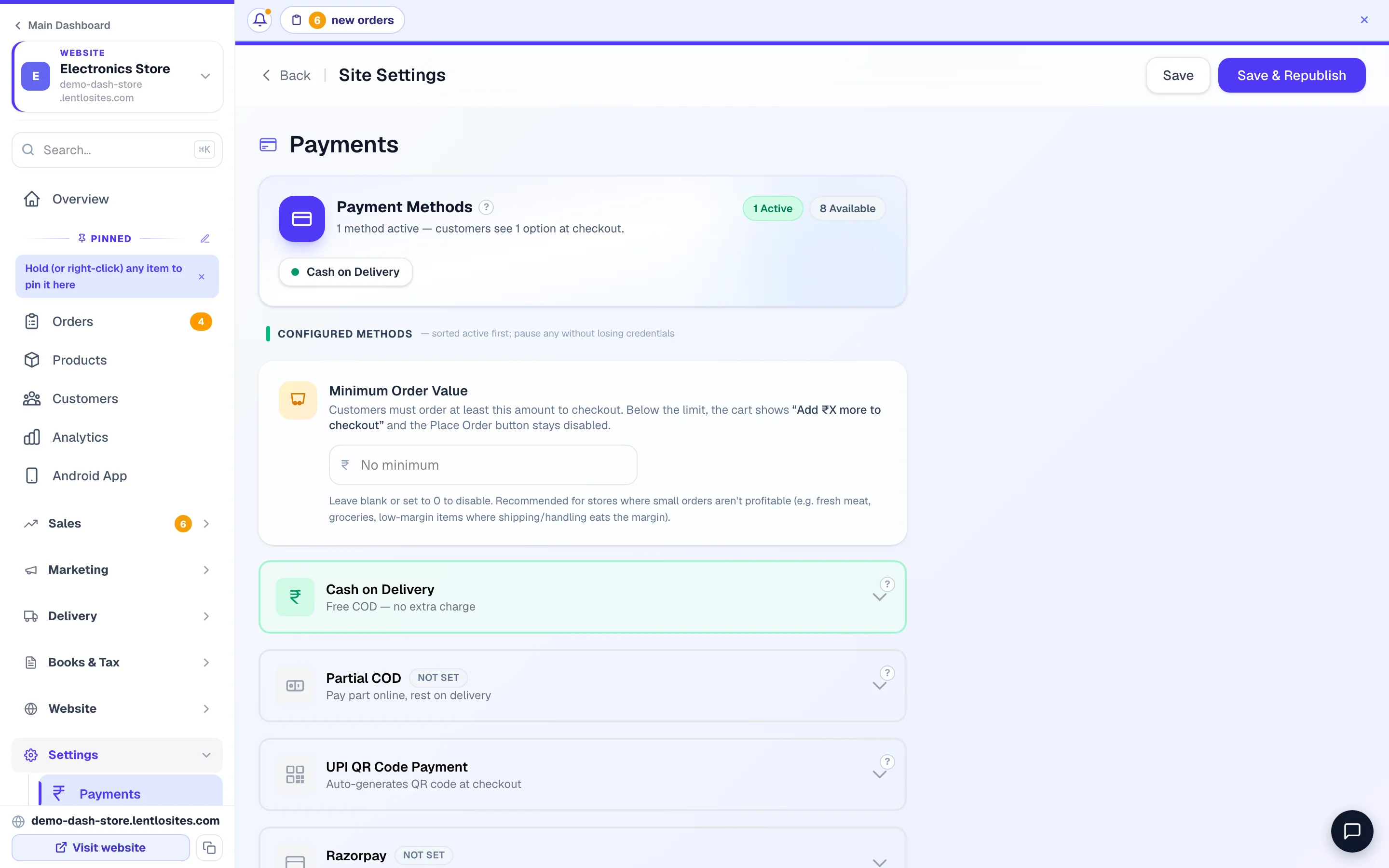Viewport: 1389px width, 868px height.
Task: Expand the Marketing section
Action: coord(117,570)
